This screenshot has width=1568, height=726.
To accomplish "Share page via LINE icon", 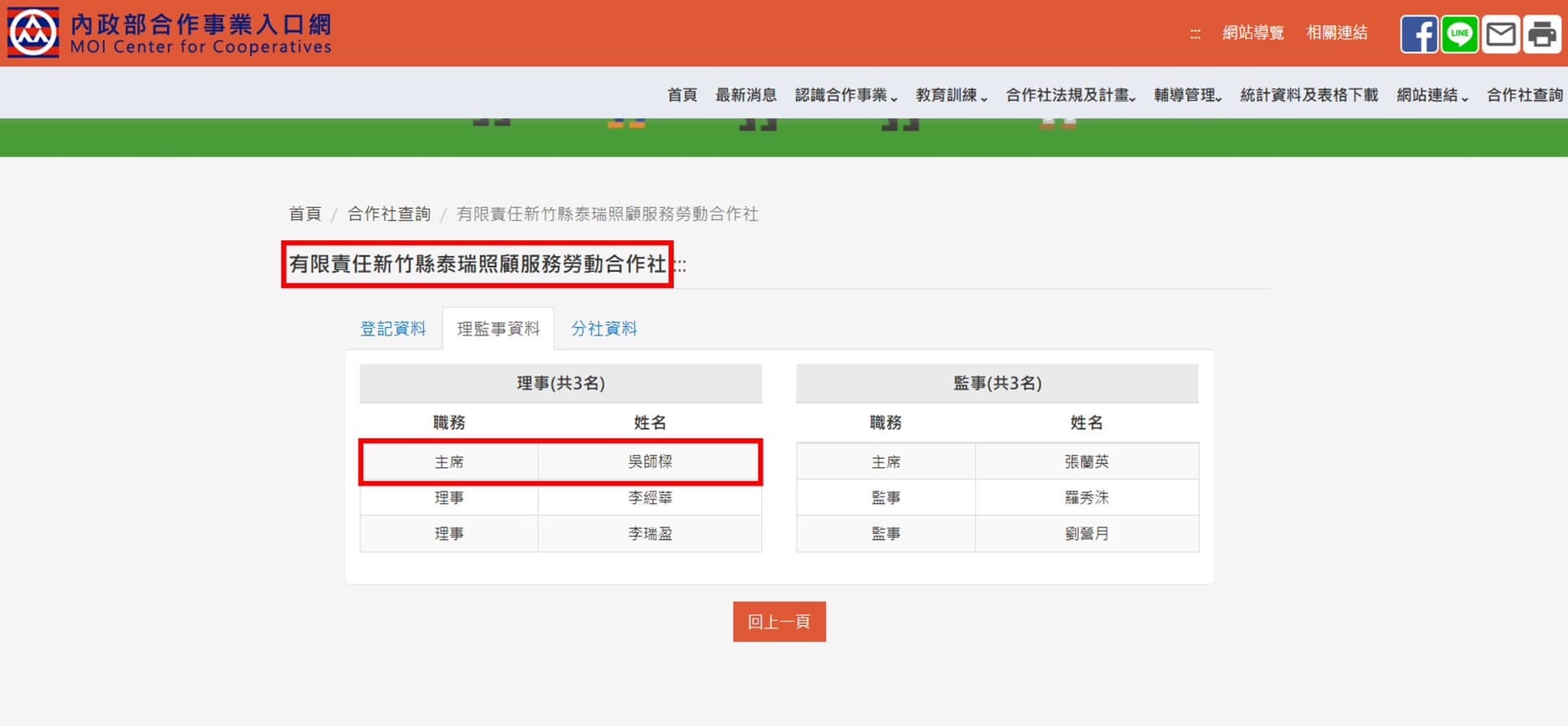I will point(1460,34).
